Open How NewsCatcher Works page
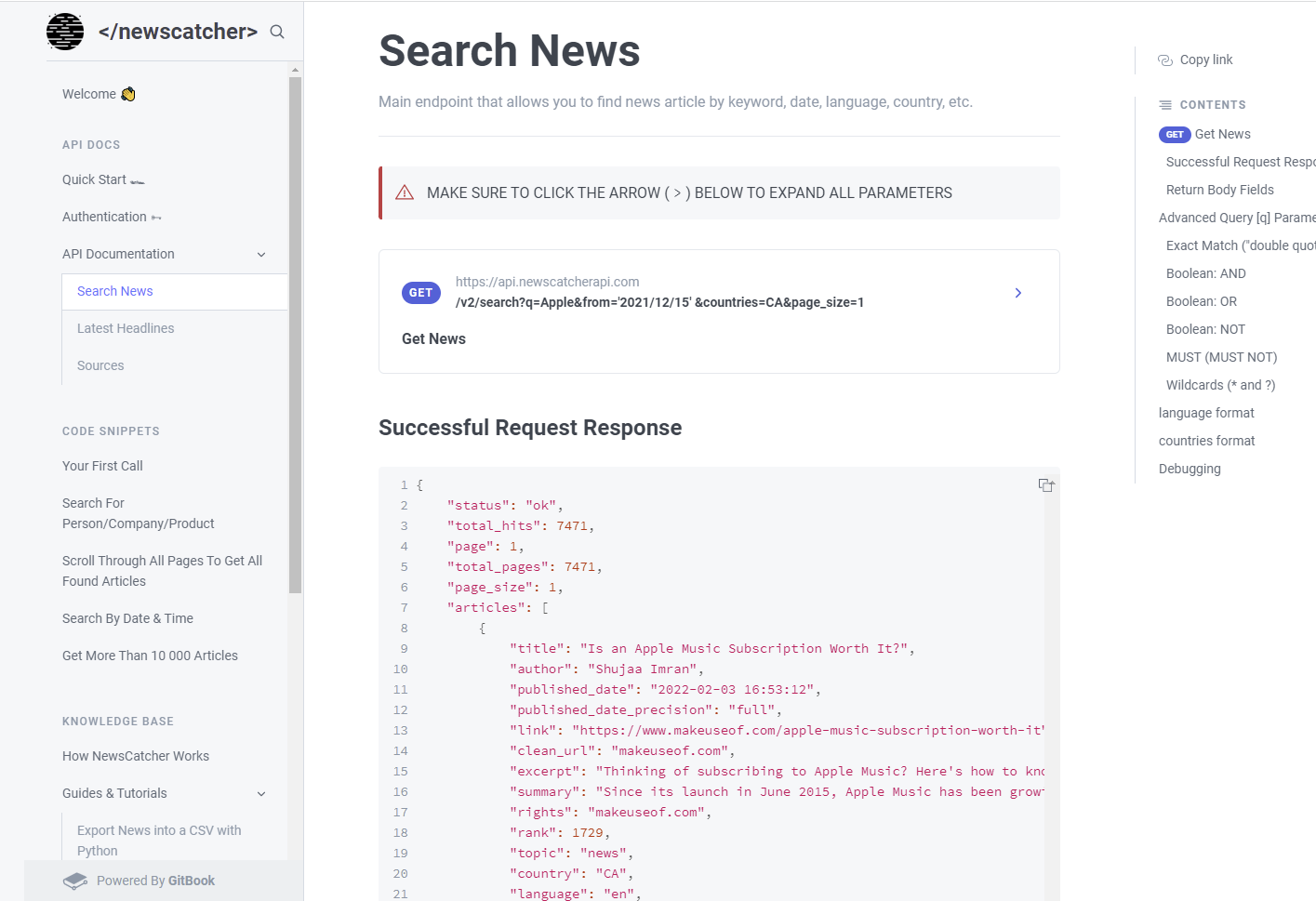 pos(136,756)
